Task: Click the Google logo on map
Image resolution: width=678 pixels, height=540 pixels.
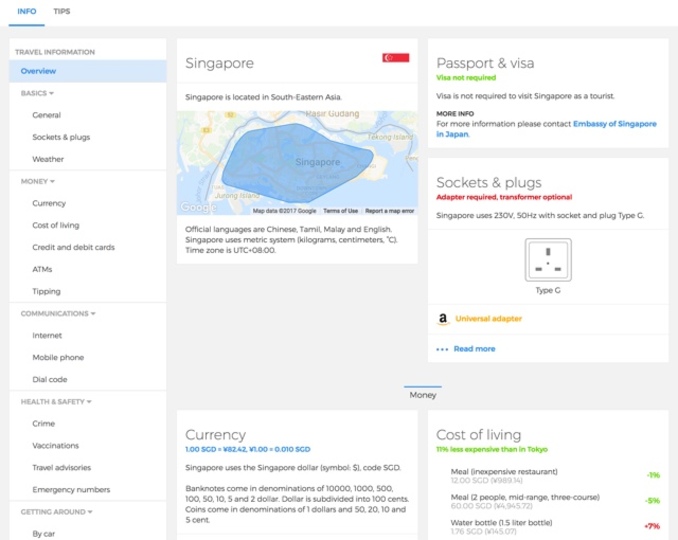Action: point(198,208)
